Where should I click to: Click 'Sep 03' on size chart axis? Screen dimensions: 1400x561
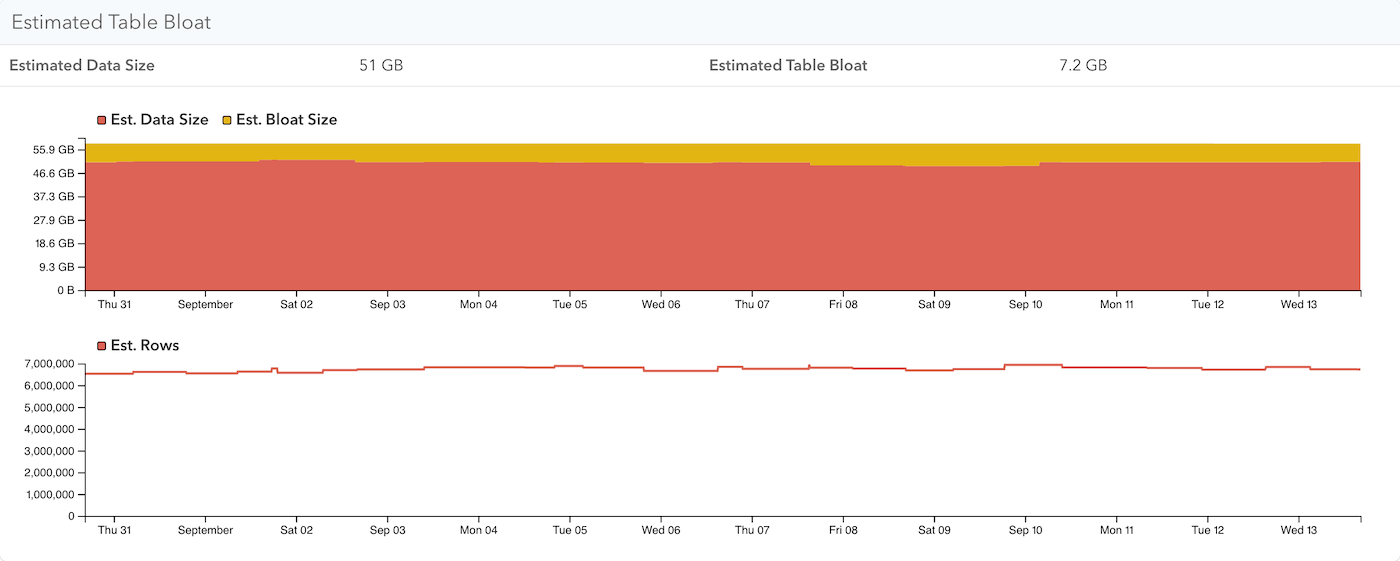pos(387,305)
